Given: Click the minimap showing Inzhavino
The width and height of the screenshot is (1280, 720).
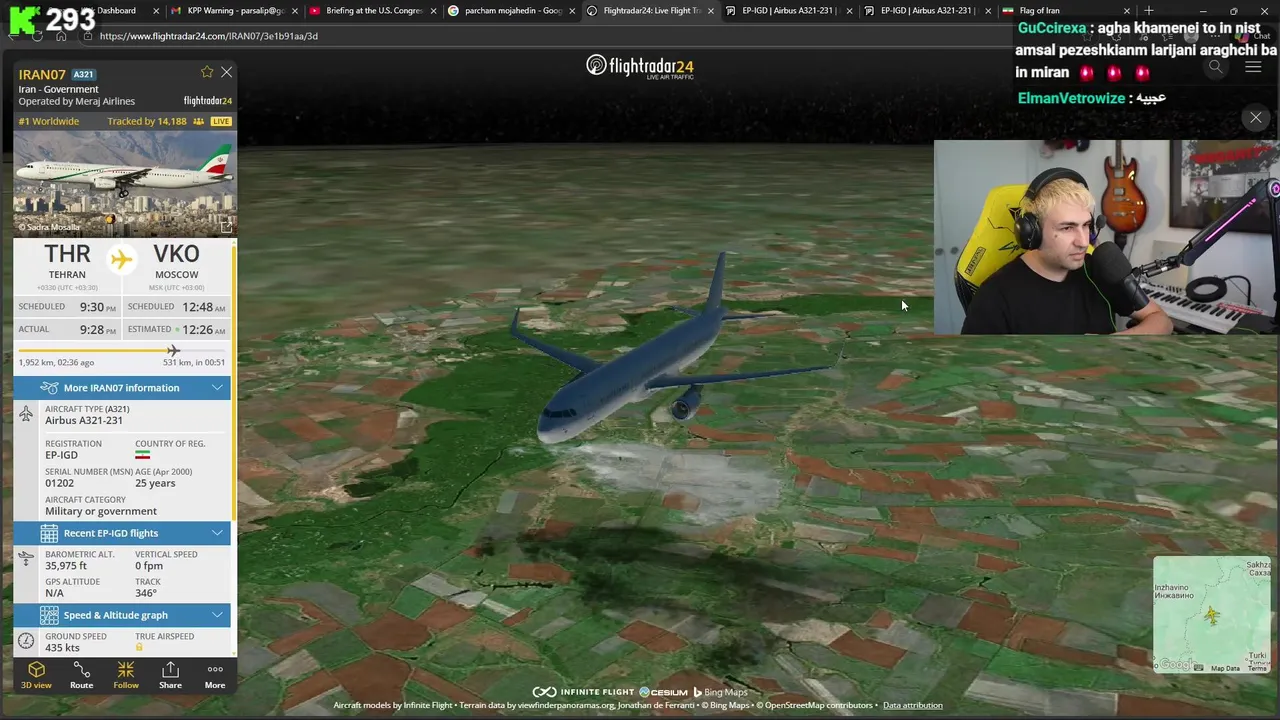Looking at the screenshot, I should [x=1212, y=615].
